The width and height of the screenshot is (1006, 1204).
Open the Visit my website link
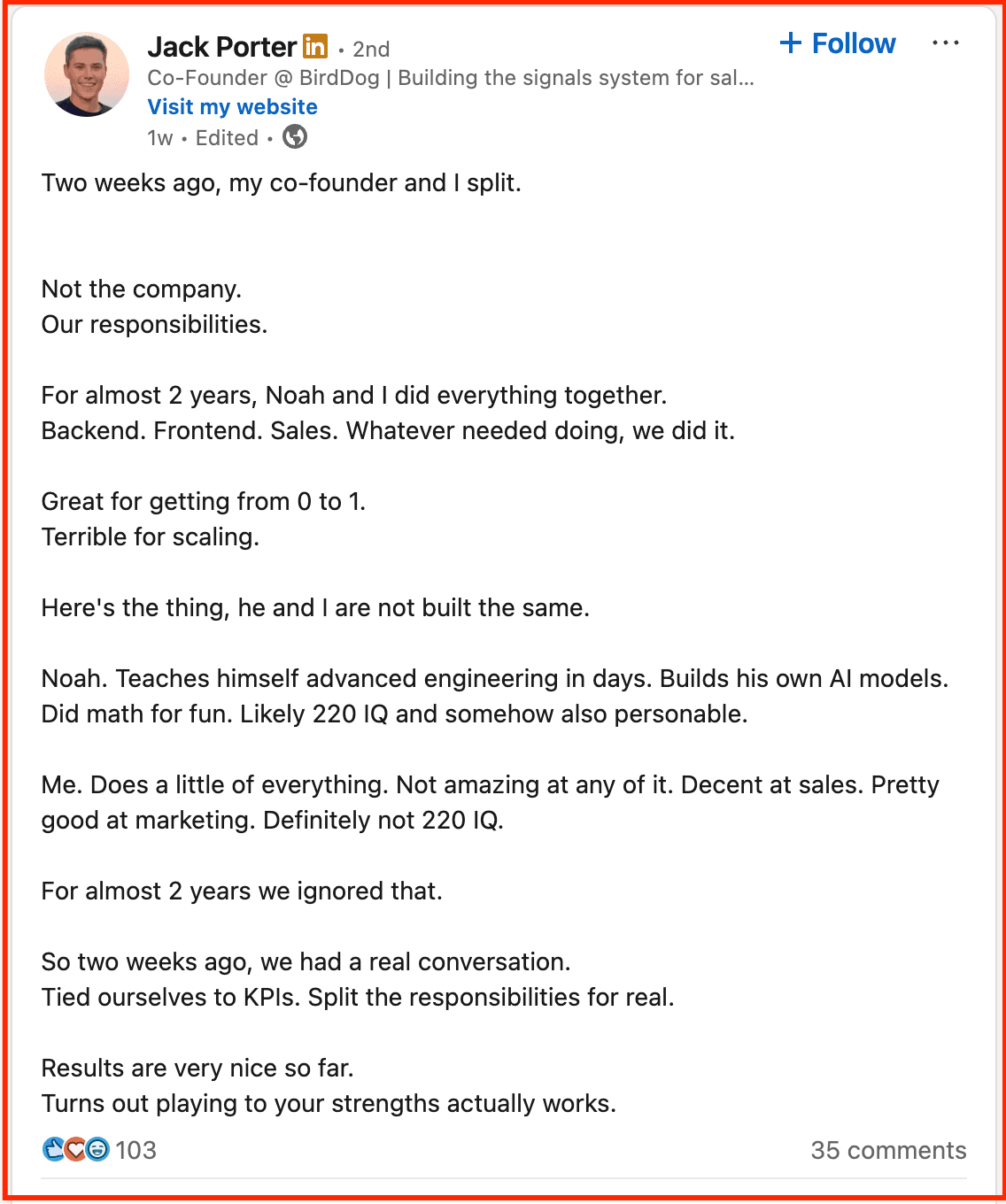232,107
